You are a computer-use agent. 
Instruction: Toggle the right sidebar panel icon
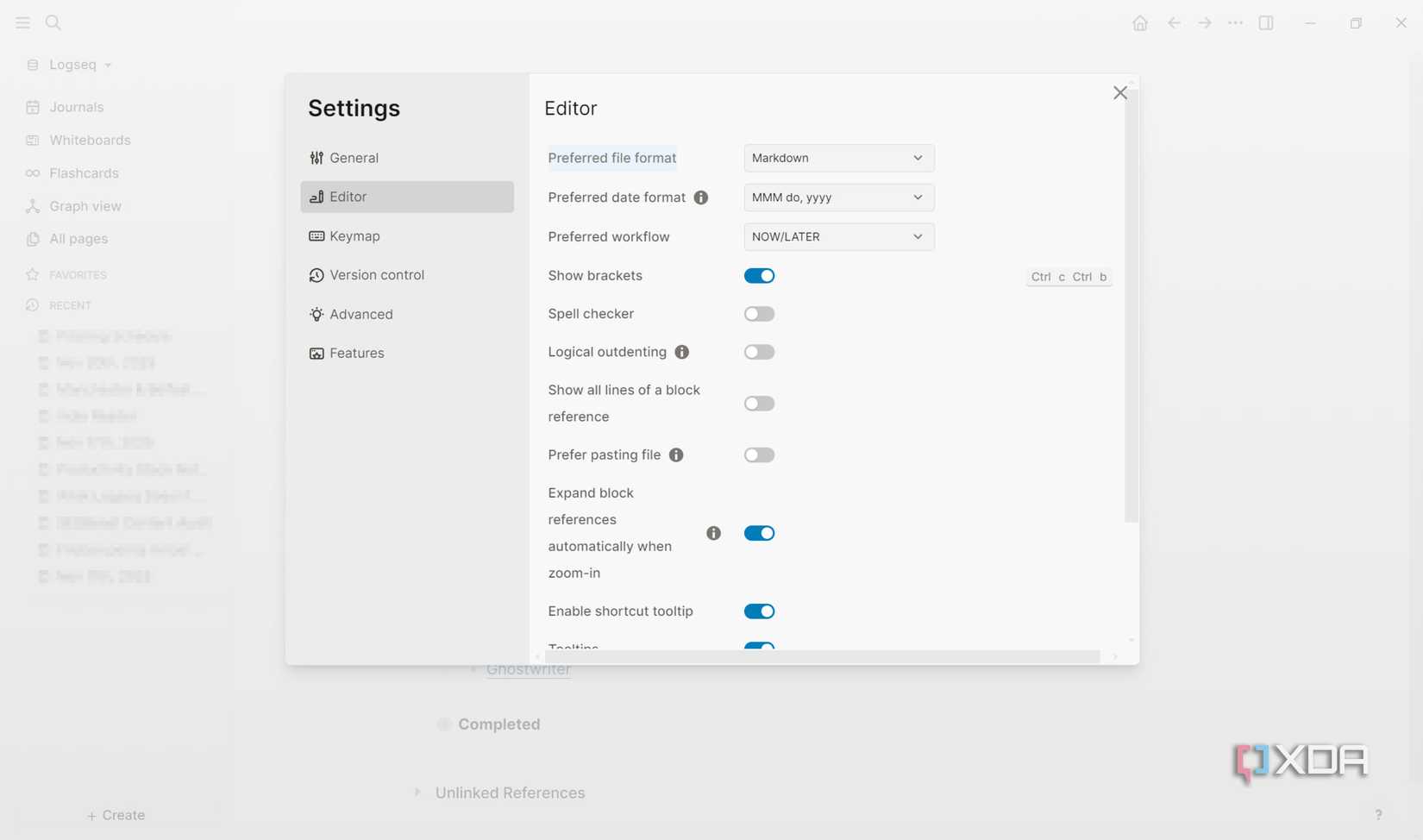(x=1266, y=23)
